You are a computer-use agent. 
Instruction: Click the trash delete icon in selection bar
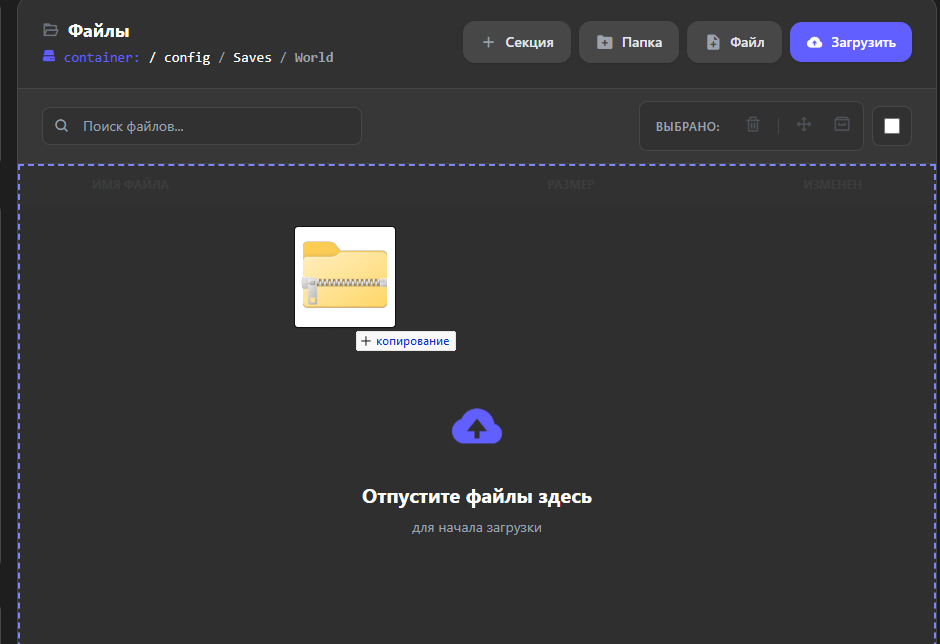coord(753,125)
